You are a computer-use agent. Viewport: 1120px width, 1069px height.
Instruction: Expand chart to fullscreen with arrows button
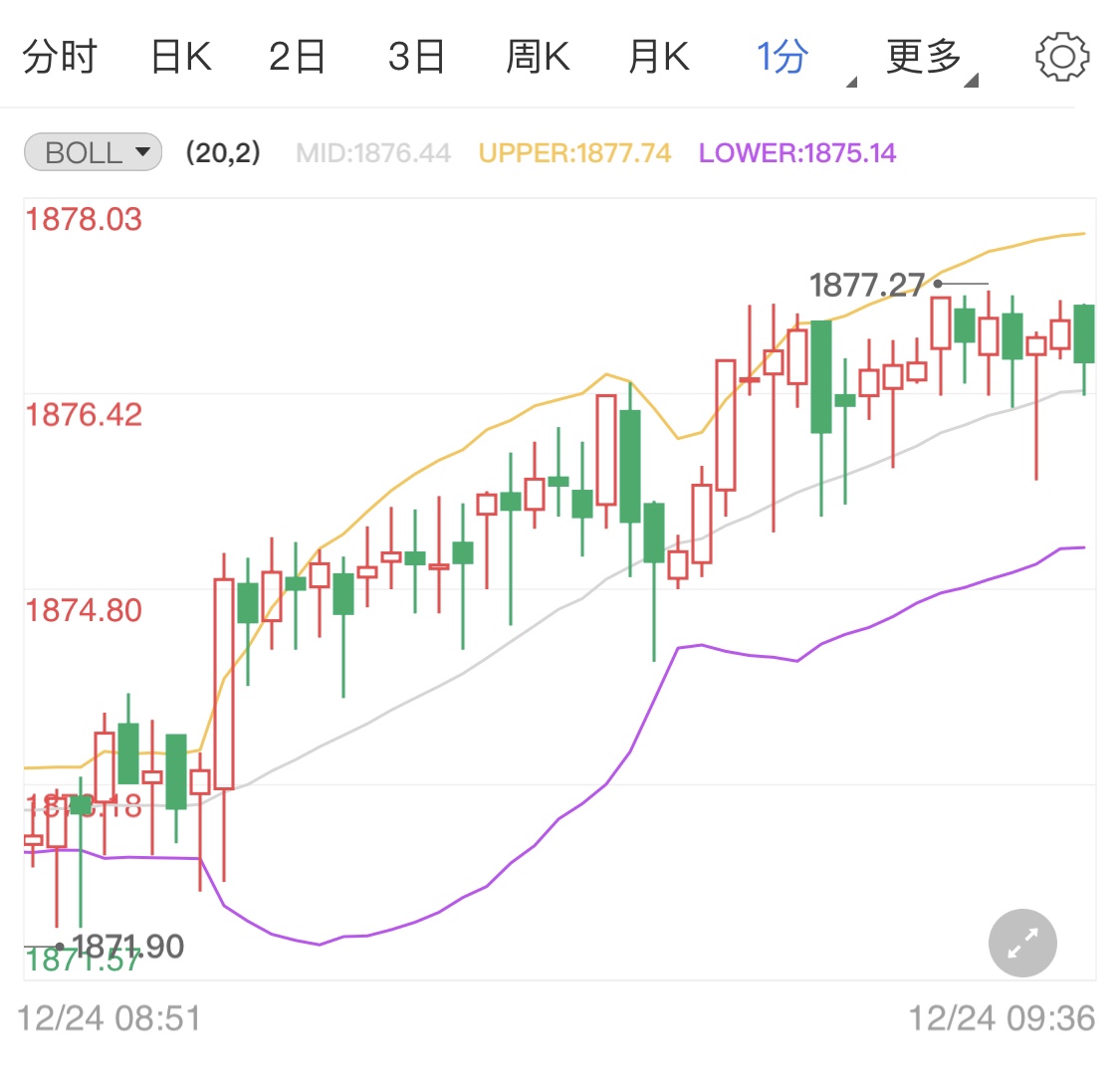[x=1022, y=943]
